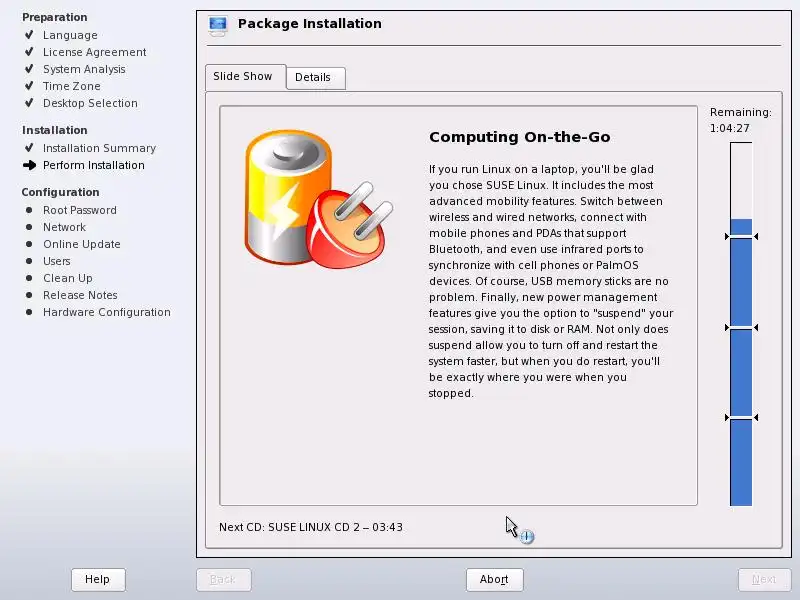This screenshot has height=600, width=800.
Task: Click the arrow icon beside Perform Installation
Action: [30, 165]
